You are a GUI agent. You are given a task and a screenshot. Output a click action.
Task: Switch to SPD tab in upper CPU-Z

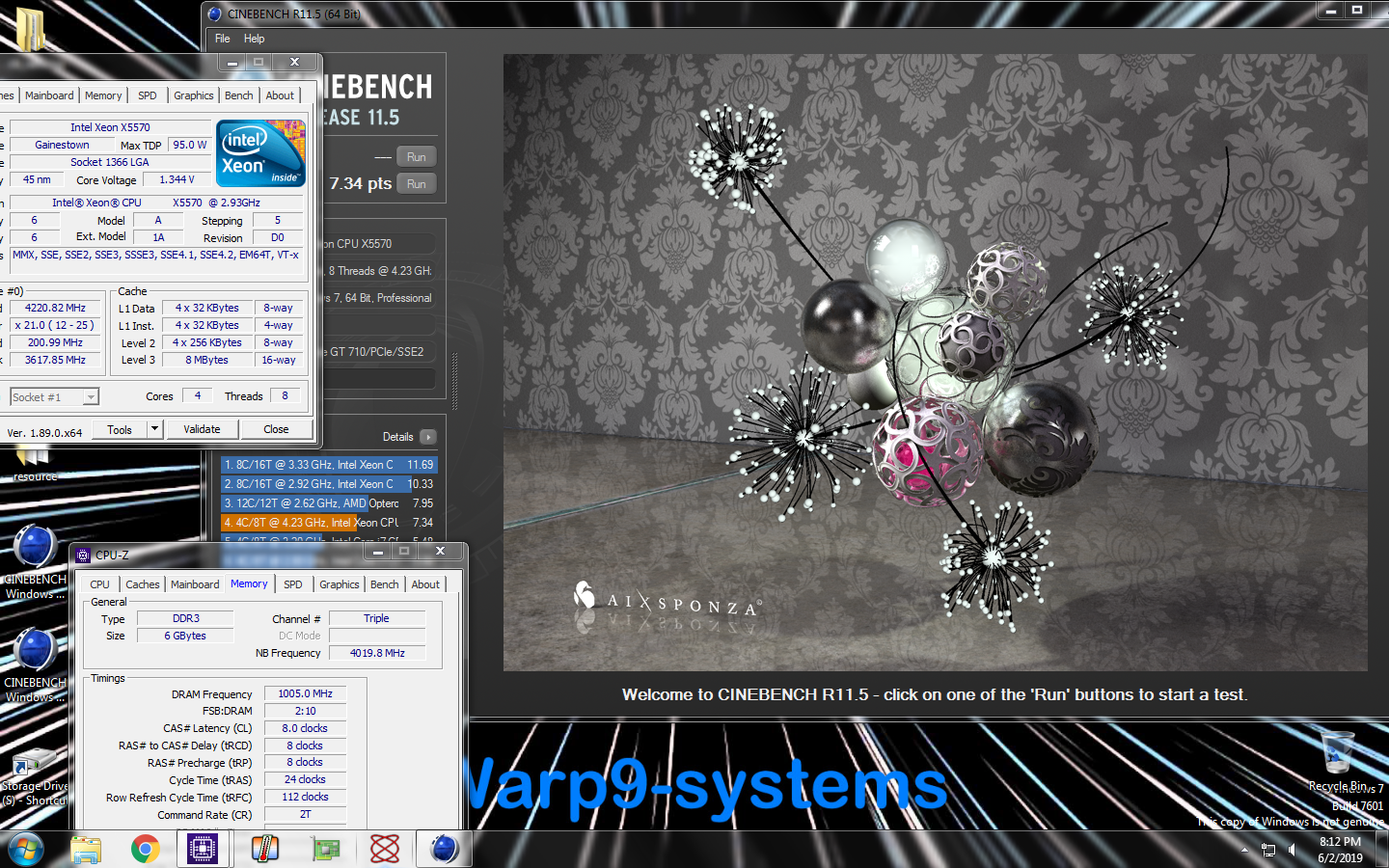[147, 95]
